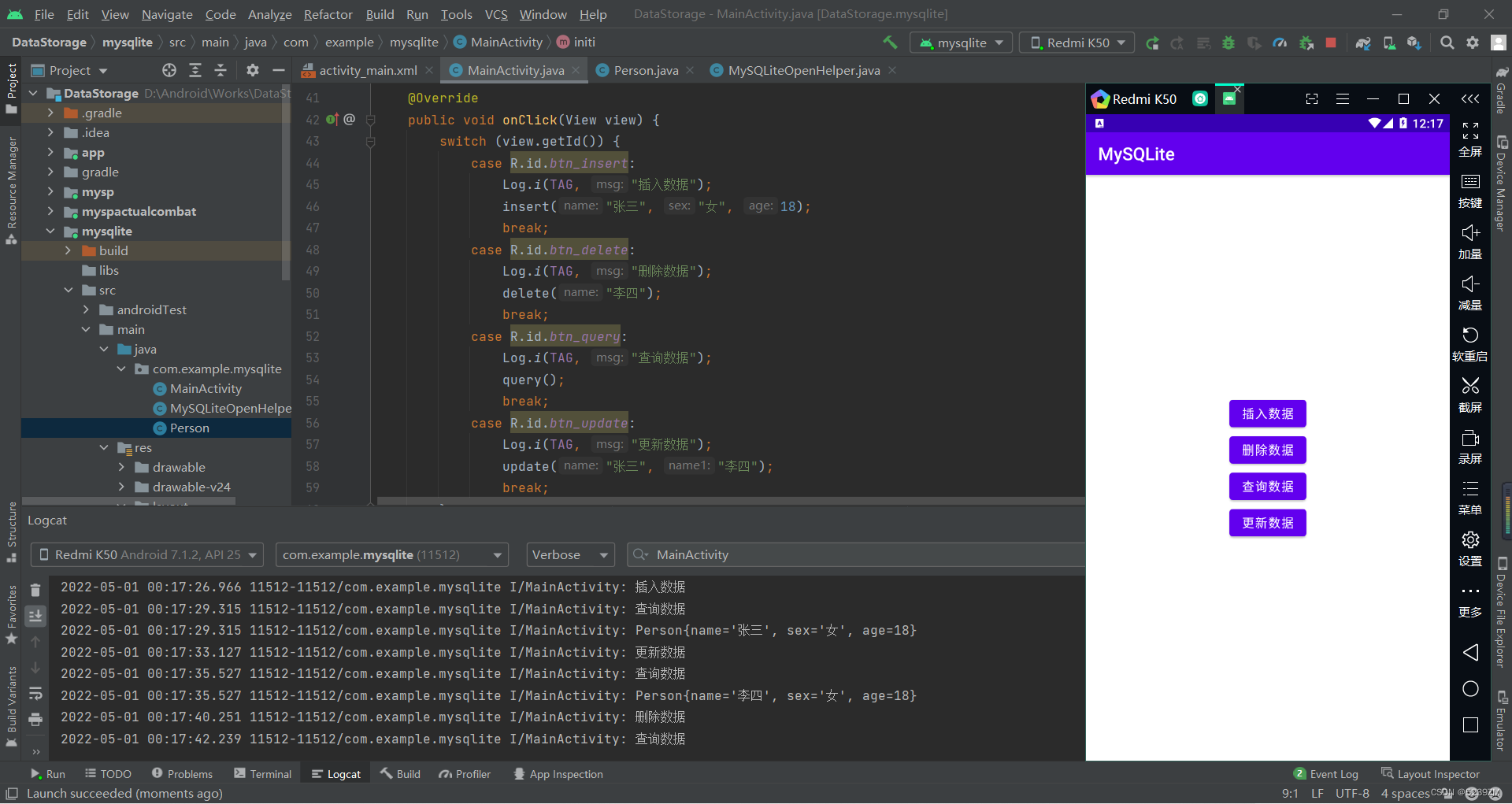Open emulator 设置 settings icon
Viewport: 1512px width, 804px height.
pos(1470,550)
